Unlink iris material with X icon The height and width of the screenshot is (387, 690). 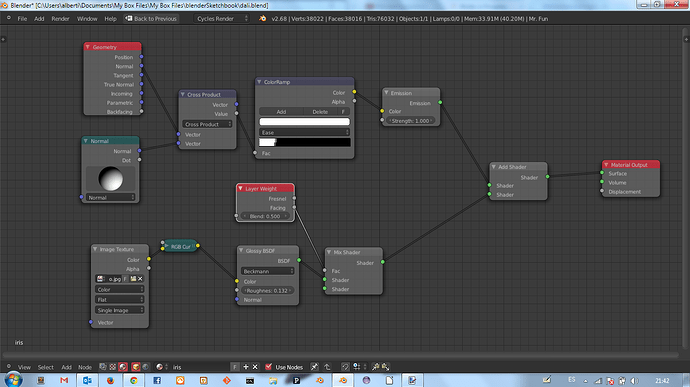(255, 367)
